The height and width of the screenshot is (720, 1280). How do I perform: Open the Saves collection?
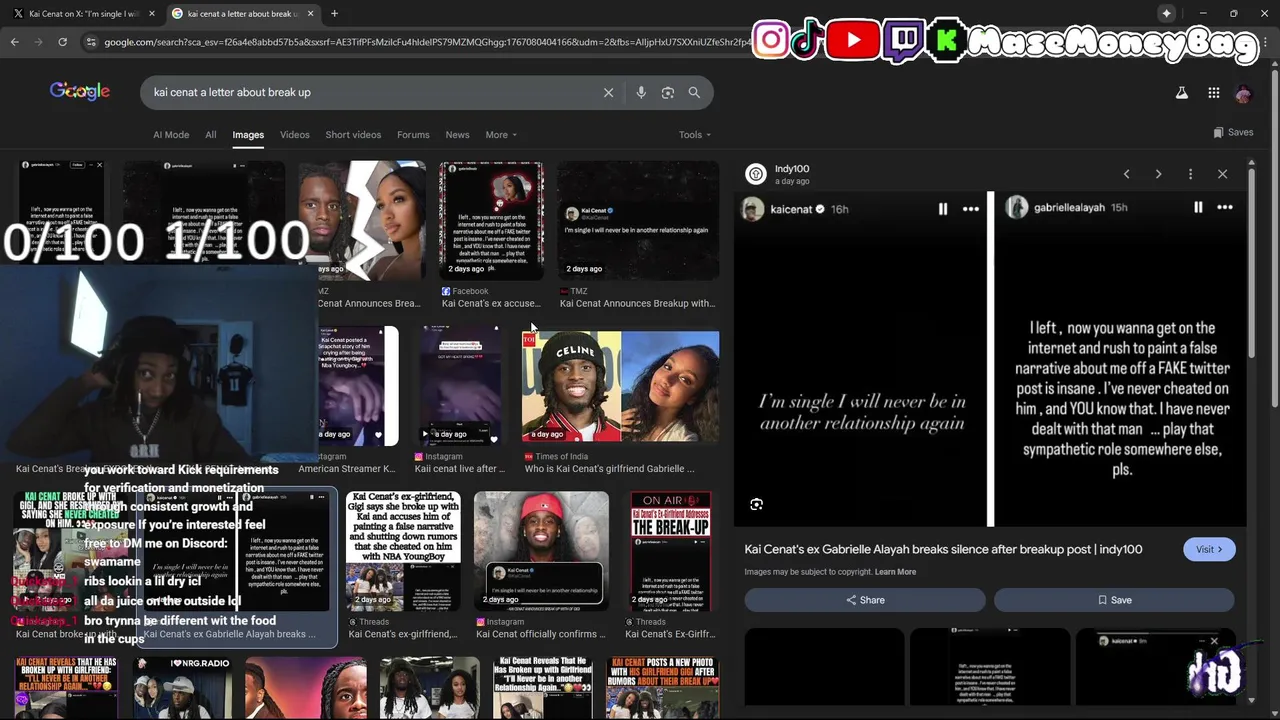click(x=1233, y=132)
